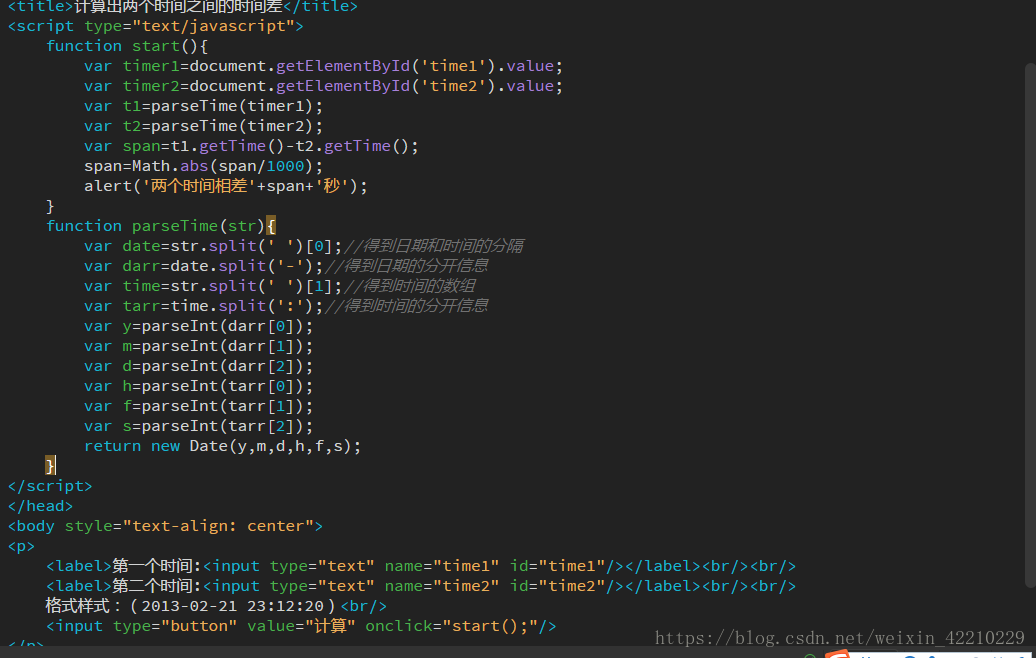Click the comment '//得到日期的分开信息'

pyautogui.click(x=406, y=266)
